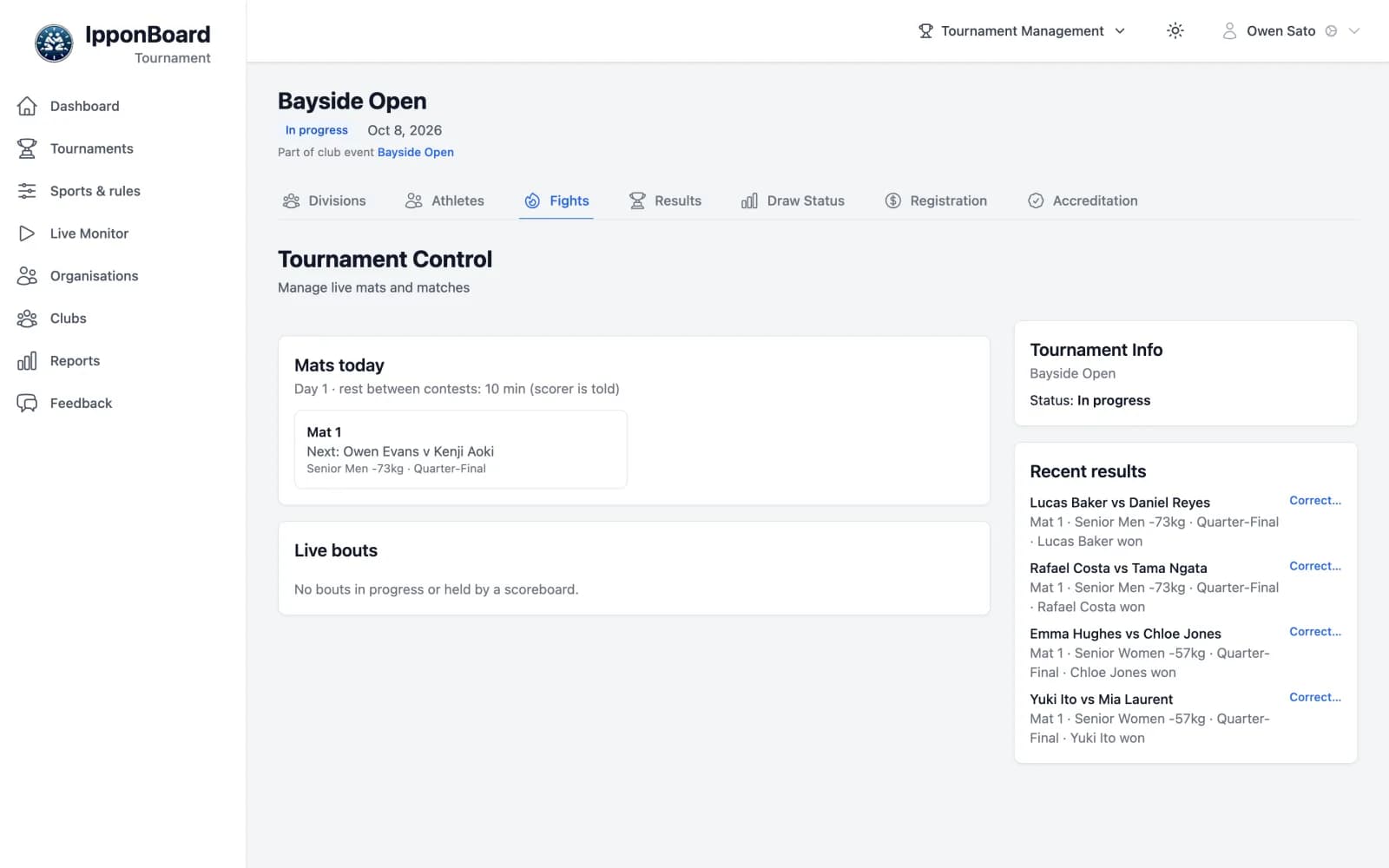1389x868 pixels.
Task: Click the Tournament Info card title
Action: [1096, 350]
